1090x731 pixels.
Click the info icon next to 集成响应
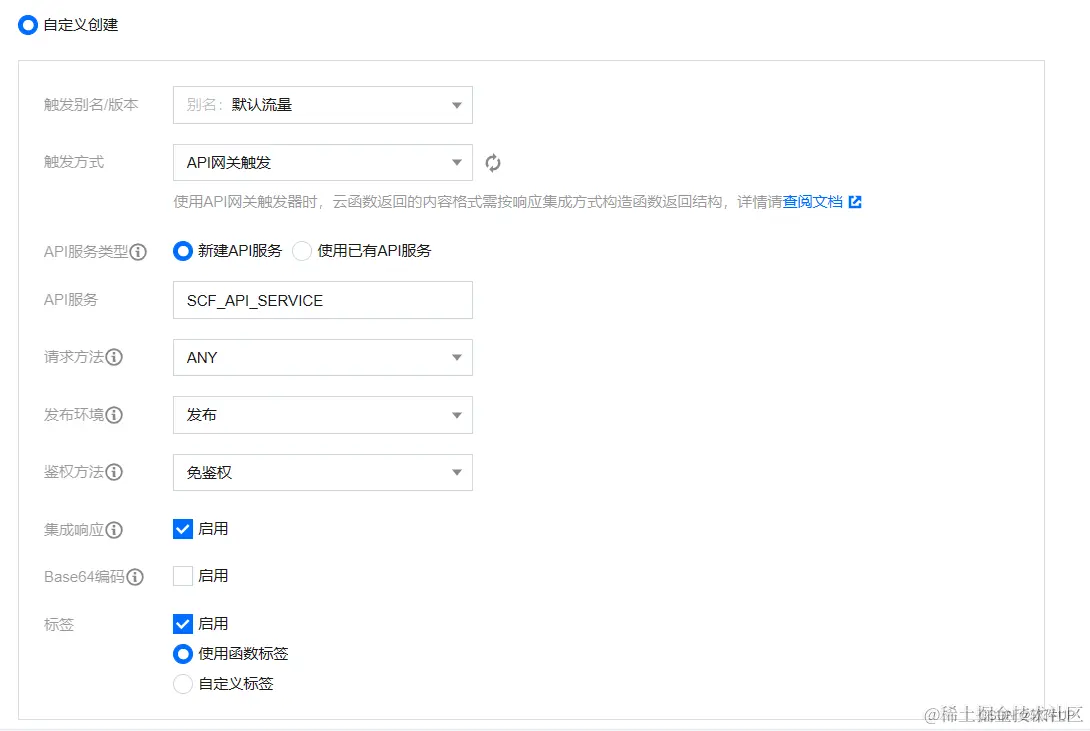(114, 530)
